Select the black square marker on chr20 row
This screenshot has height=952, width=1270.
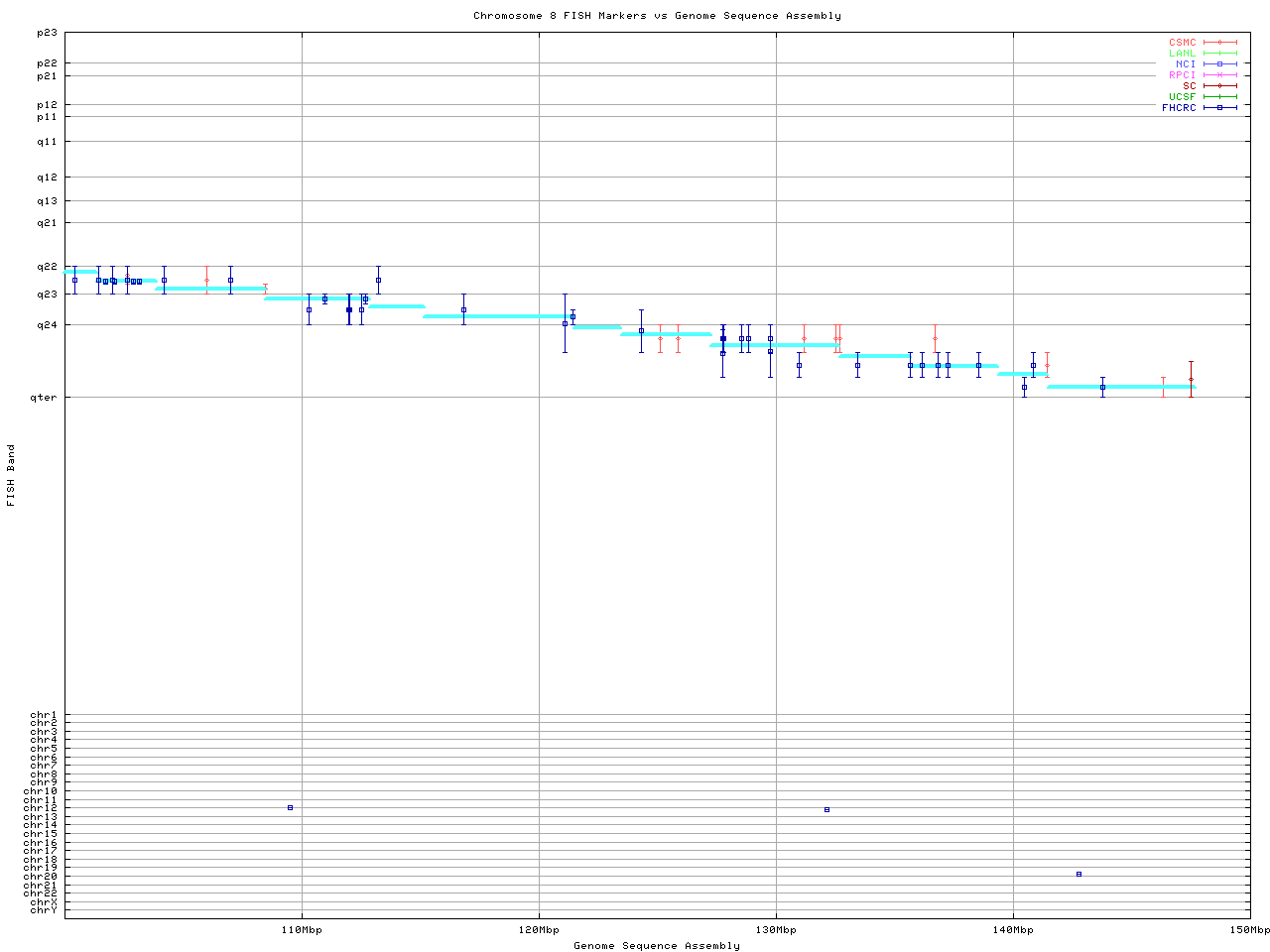click(x=1079, y=874)
